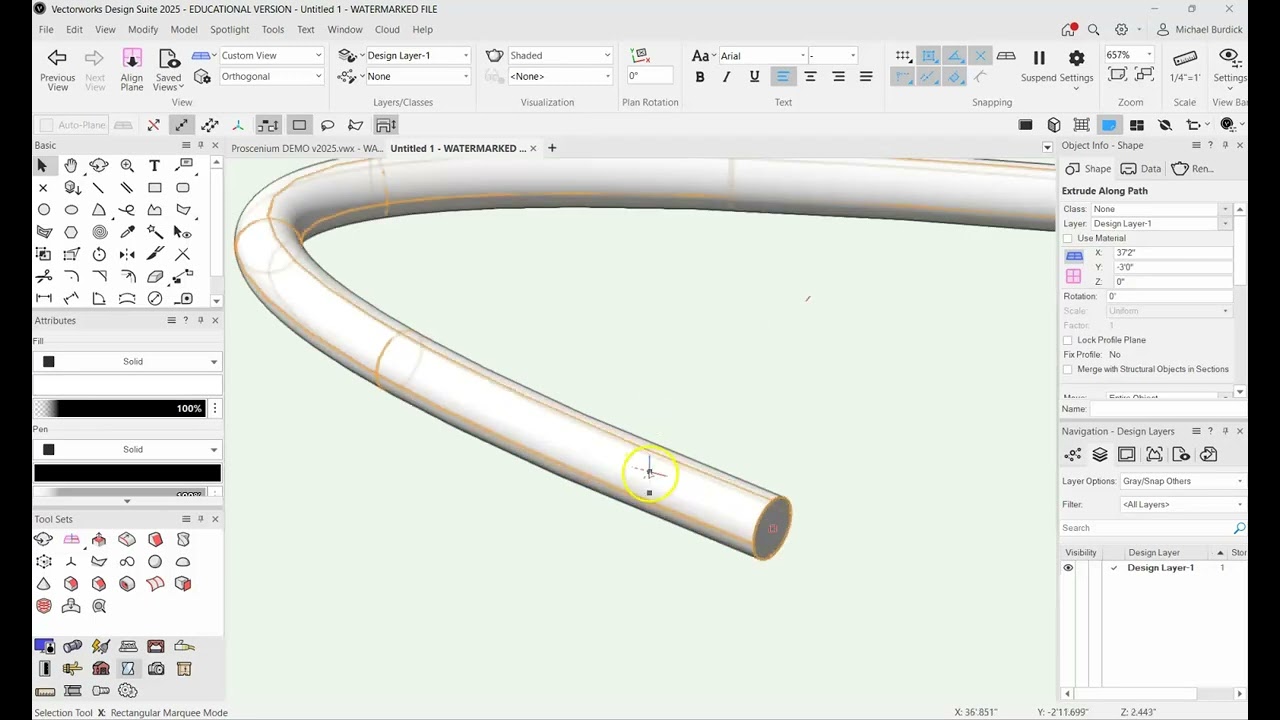Select the Cone tool in Tool Sets
This screenshot has width=1280, height=720.
click(43, 583)
